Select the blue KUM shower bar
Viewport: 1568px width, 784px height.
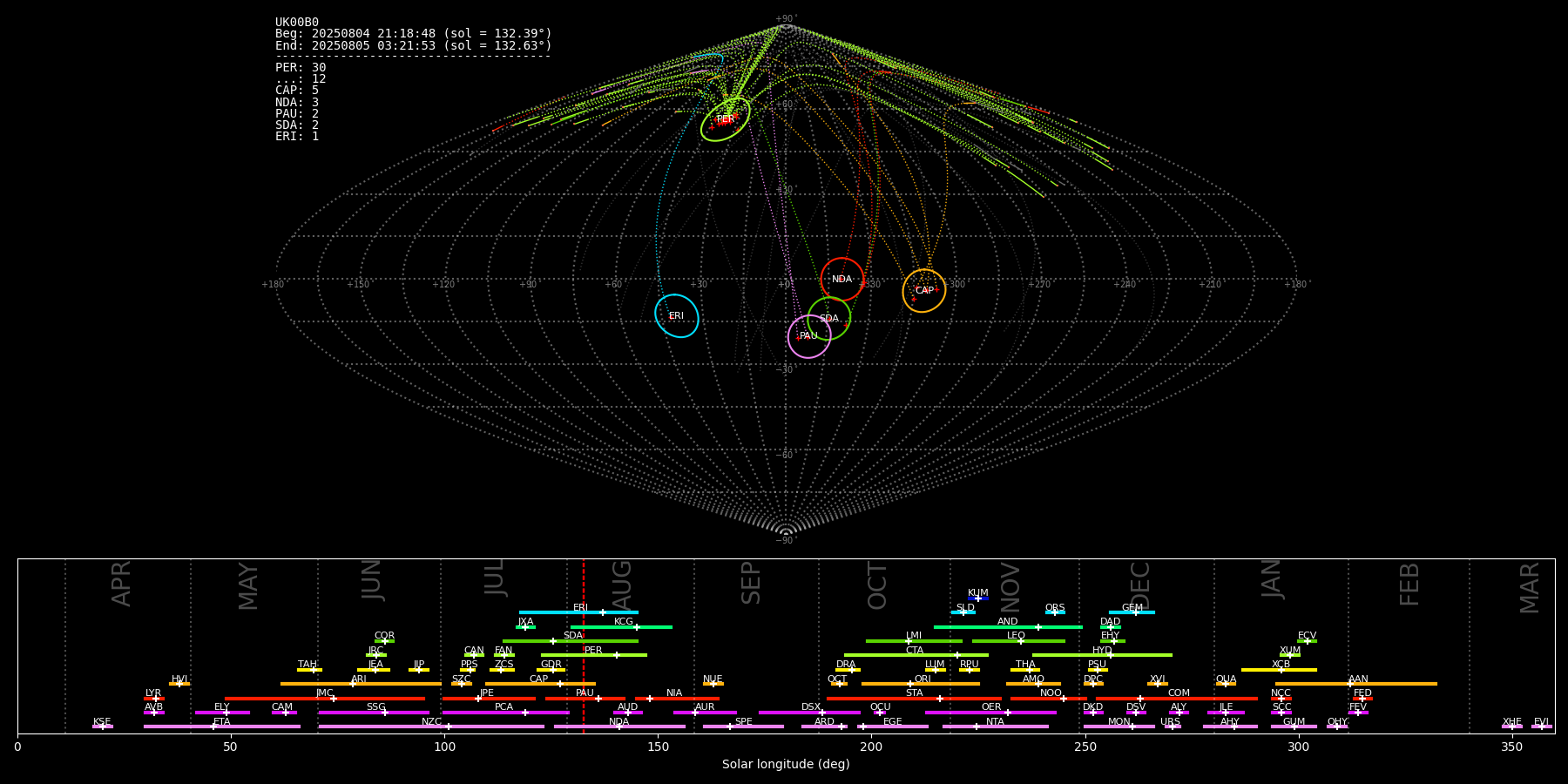(x=978, y=598)
